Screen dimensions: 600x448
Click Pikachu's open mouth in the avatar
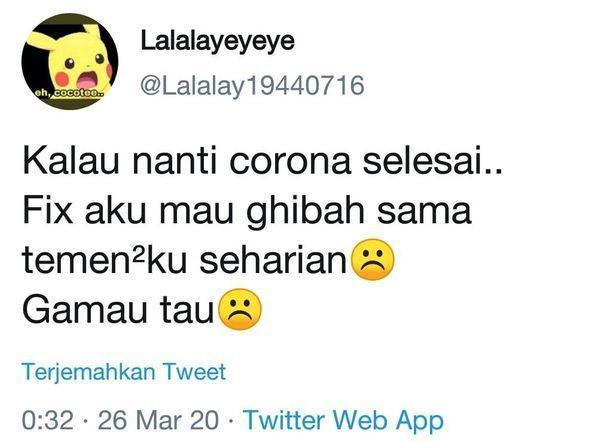pyautogui.click(x=88, y=79)
